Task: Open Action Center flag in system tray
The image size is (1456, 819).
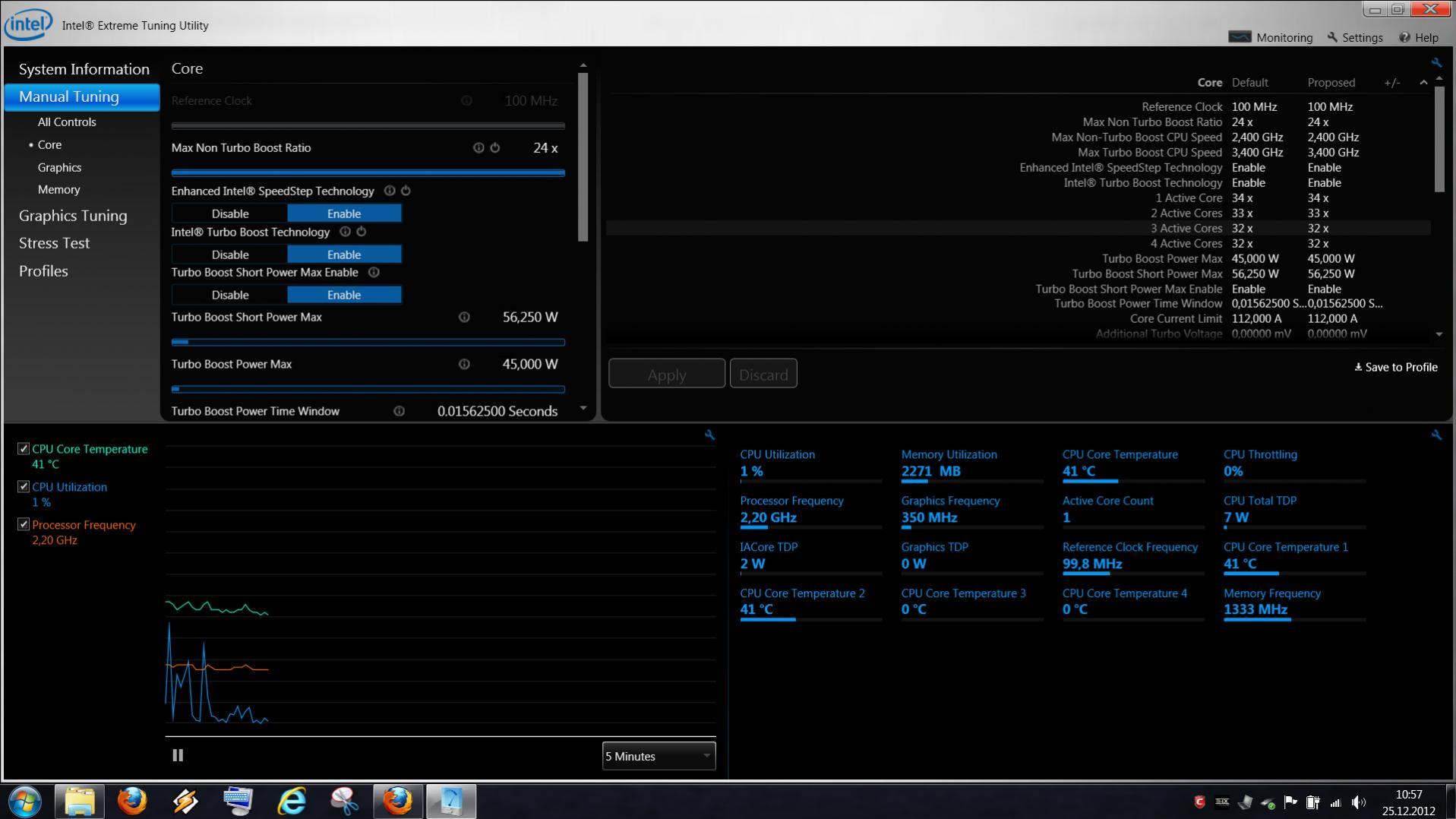Action: point(1290,802)
